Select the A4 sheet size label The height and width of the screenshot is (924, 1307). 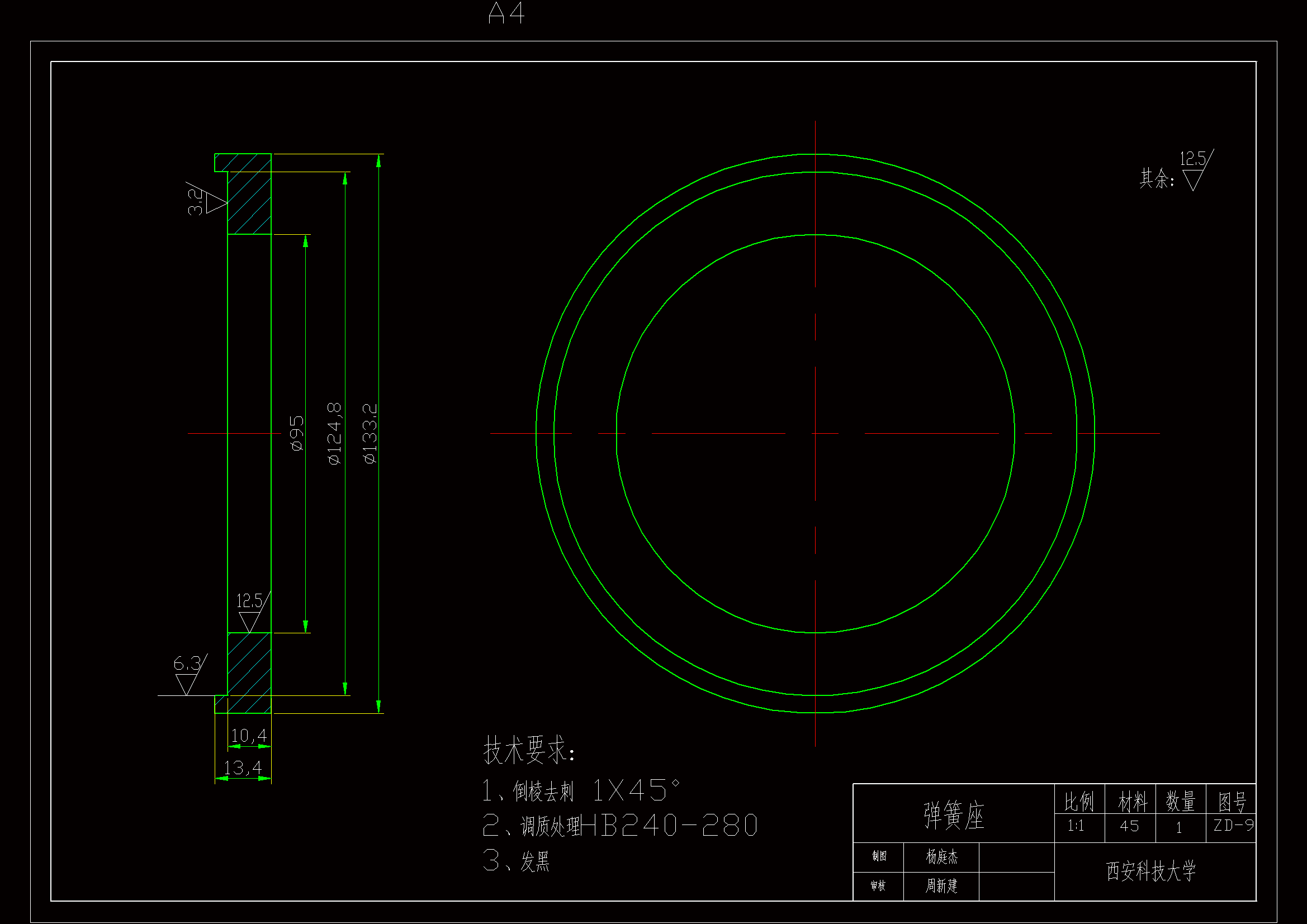click(506, 13)
